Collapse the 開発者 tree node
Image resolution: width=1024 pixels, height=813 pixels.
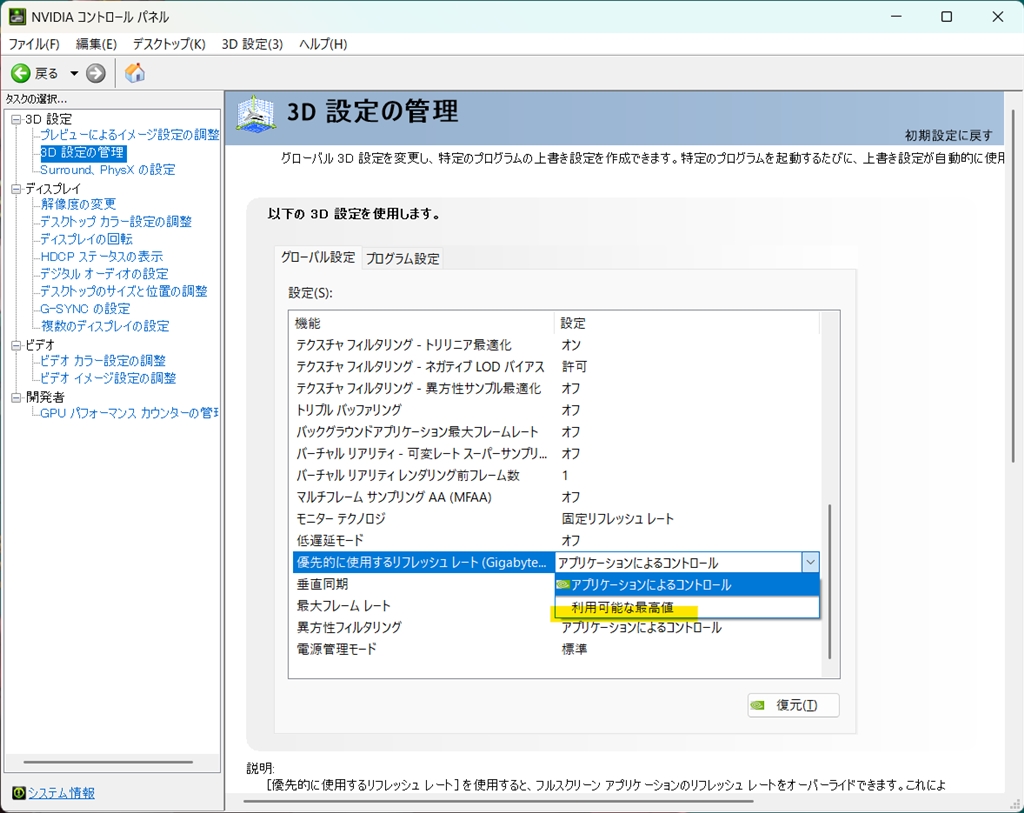(x=16, y=398)
